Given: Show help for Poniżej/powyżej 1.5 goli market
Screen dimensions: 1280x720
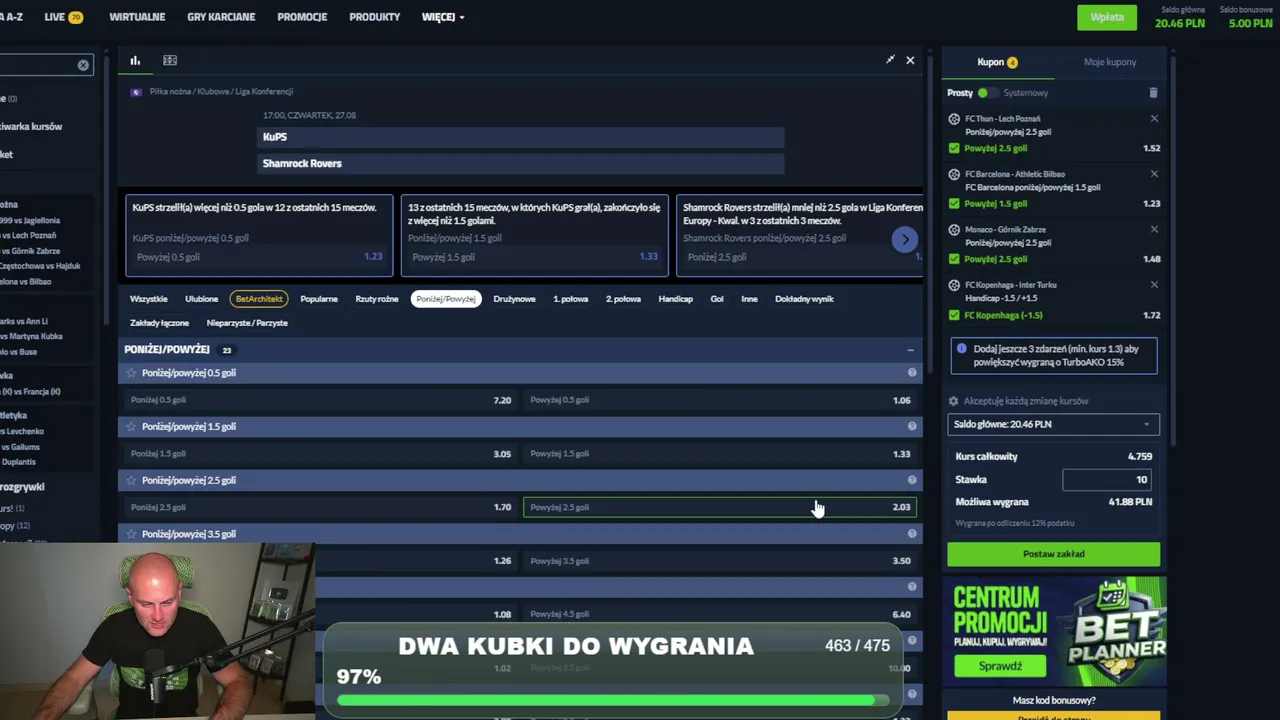Looking at the screenshot, I should [912, 427].
